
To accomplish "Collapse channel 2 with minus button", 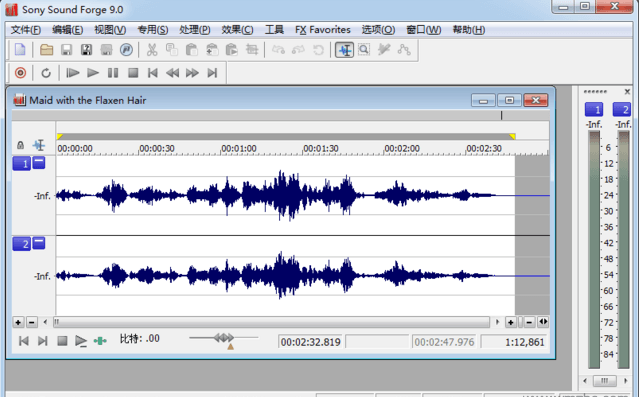I will (39, 243).
